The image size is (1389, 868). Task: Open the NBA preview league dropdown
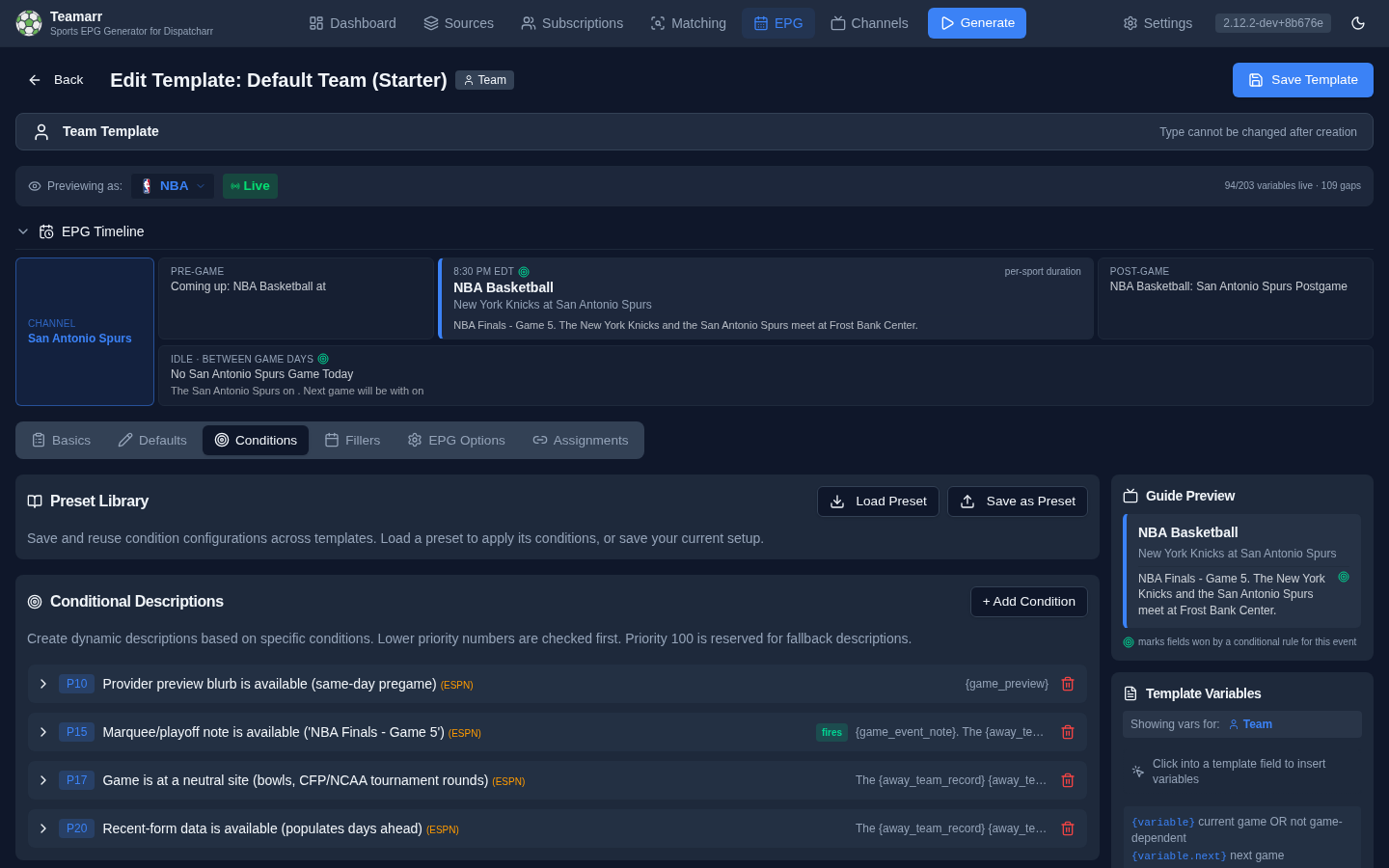pos(173,186)
